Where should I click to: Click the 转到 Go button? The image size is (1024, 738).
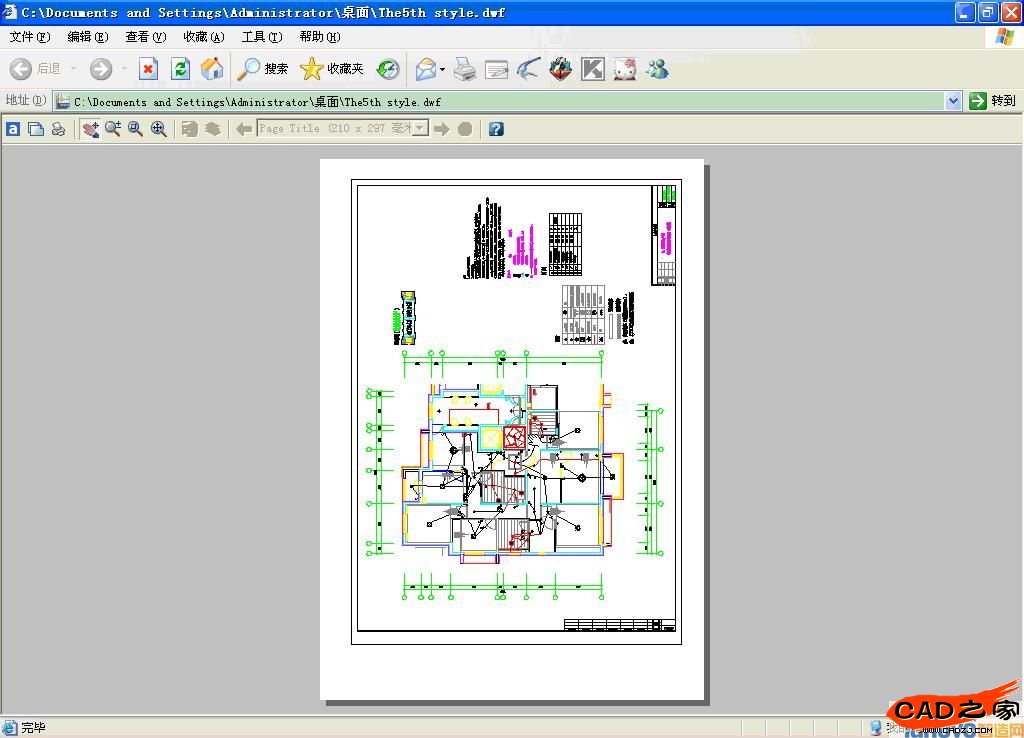pyautogui.click(x=992, y=101)
